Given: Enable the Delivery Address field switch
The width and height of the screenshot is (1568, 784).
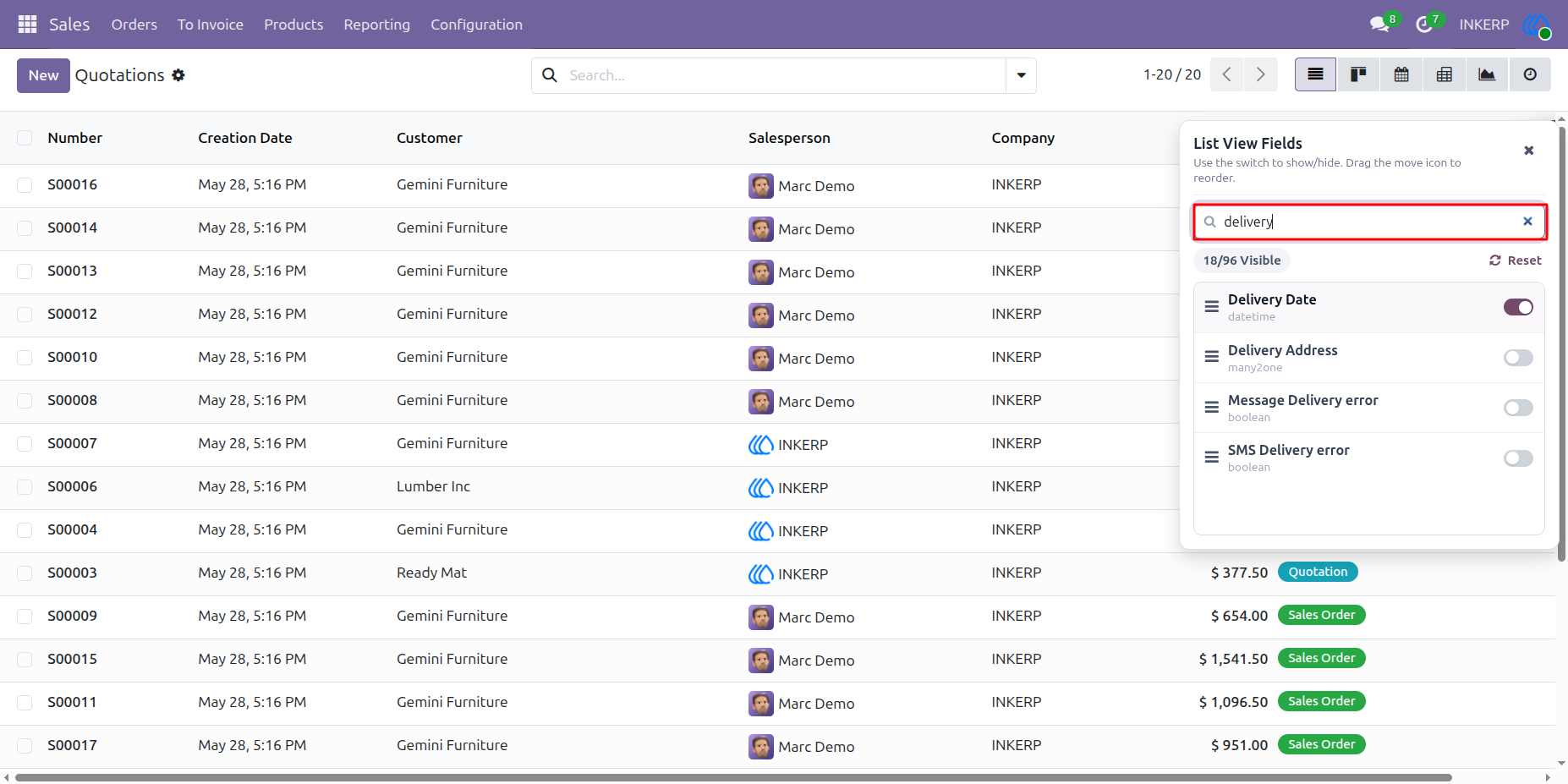Looking at the screenshot, I should 1518,358.
